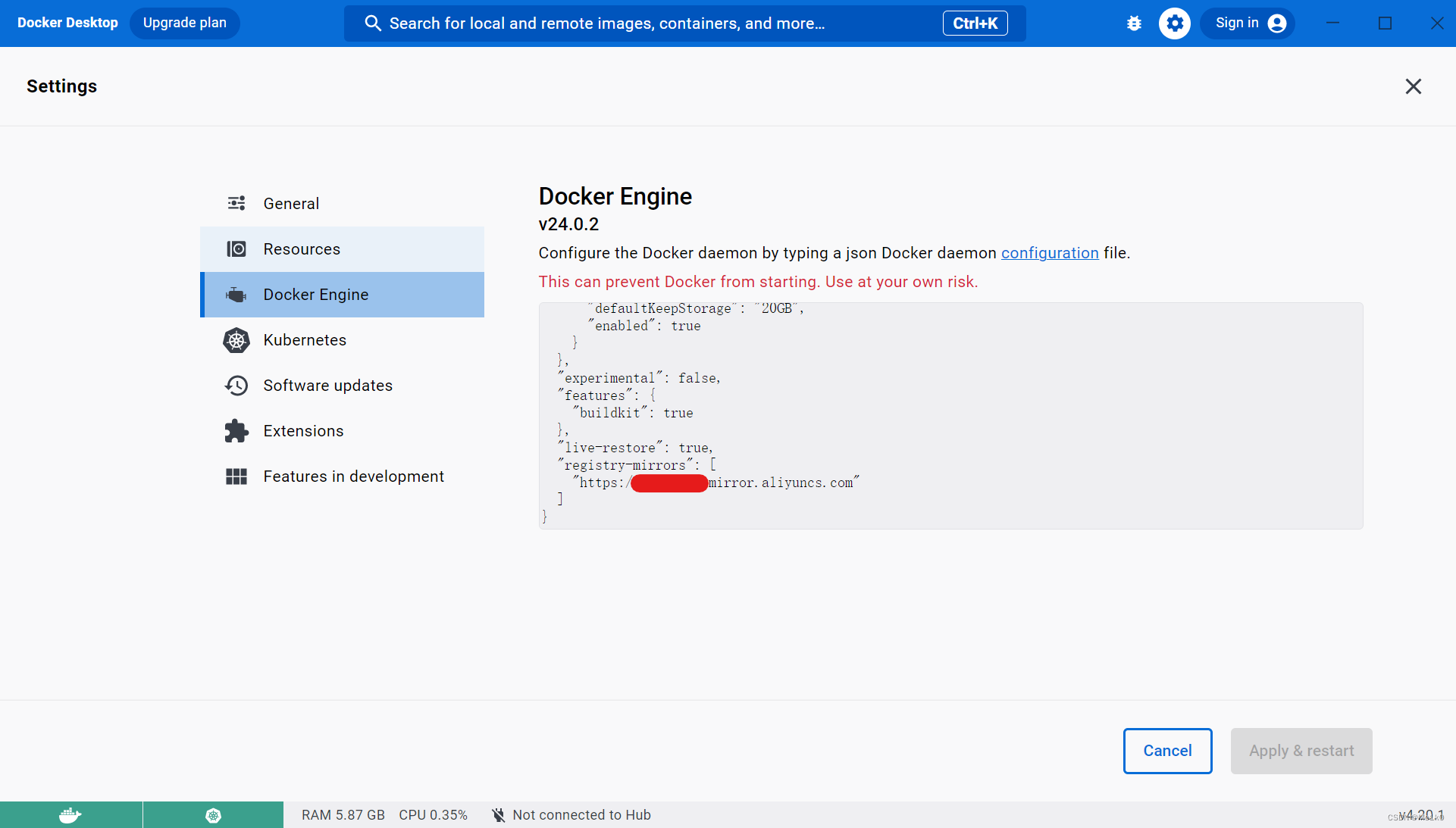Click the bug troubleshoot icon
Screen dimensions: 1456x828
point(1134,23)
